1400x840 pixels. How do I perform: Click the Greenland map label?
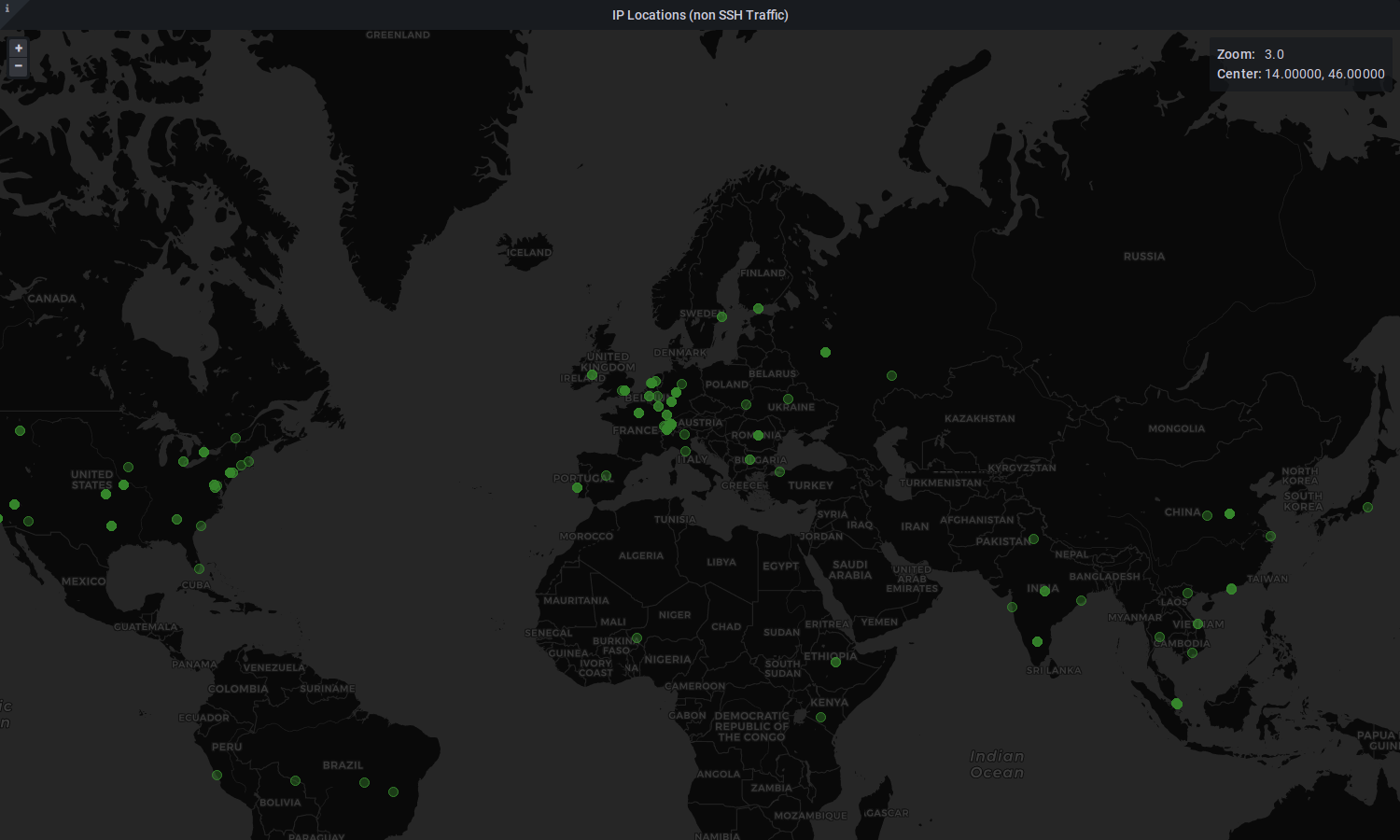(x=398, y=35)
